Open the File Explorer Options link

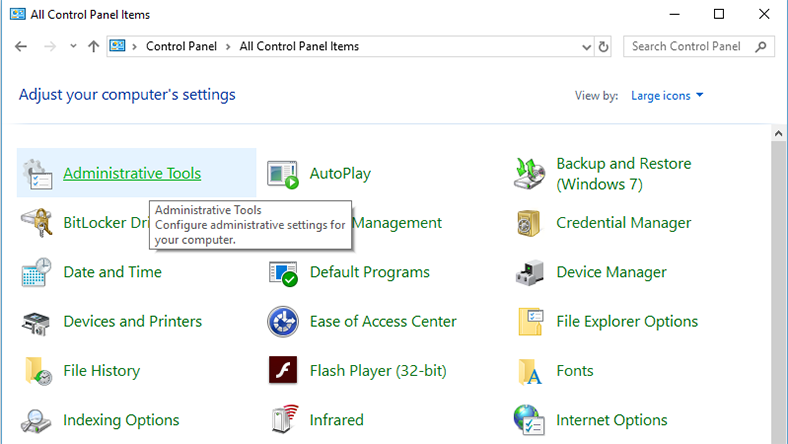click(627, 321)
